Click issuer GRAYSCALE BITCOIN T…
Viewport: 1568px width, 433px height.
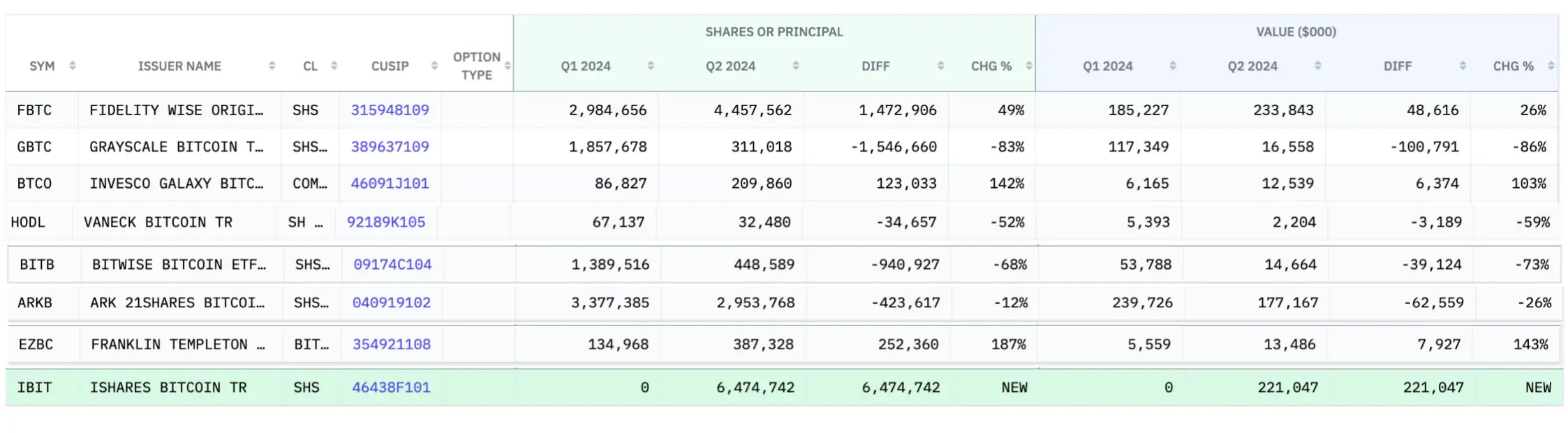(177, 147)
